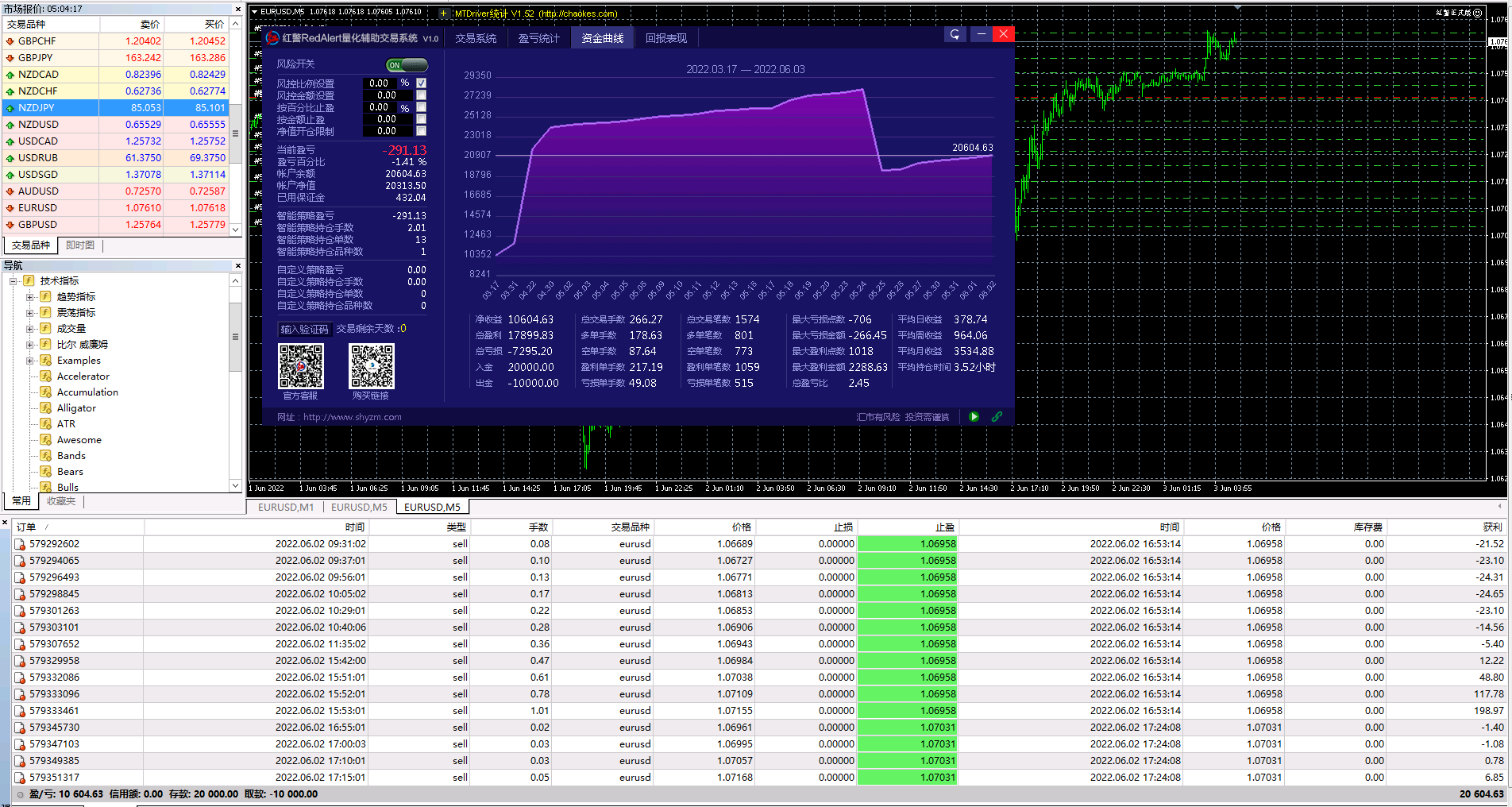Switch to the 盈亏统计 tab
Image resolution: width=1512 pixels, height=807 pixels.
point(539,38)
